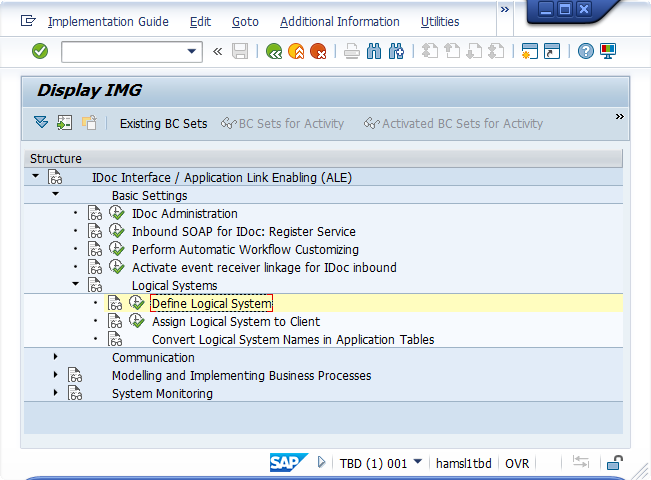Click inside the transaction command input field
The width and height of the screenshot is (651, 480).
pos(122,51)
